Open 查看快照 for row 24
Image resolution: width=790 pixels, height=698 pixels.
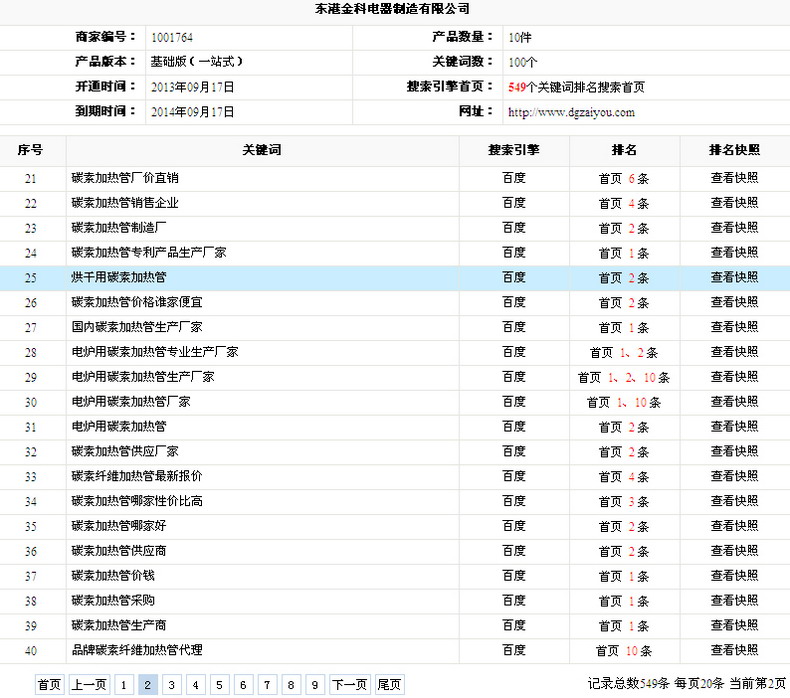click(734, 252)
